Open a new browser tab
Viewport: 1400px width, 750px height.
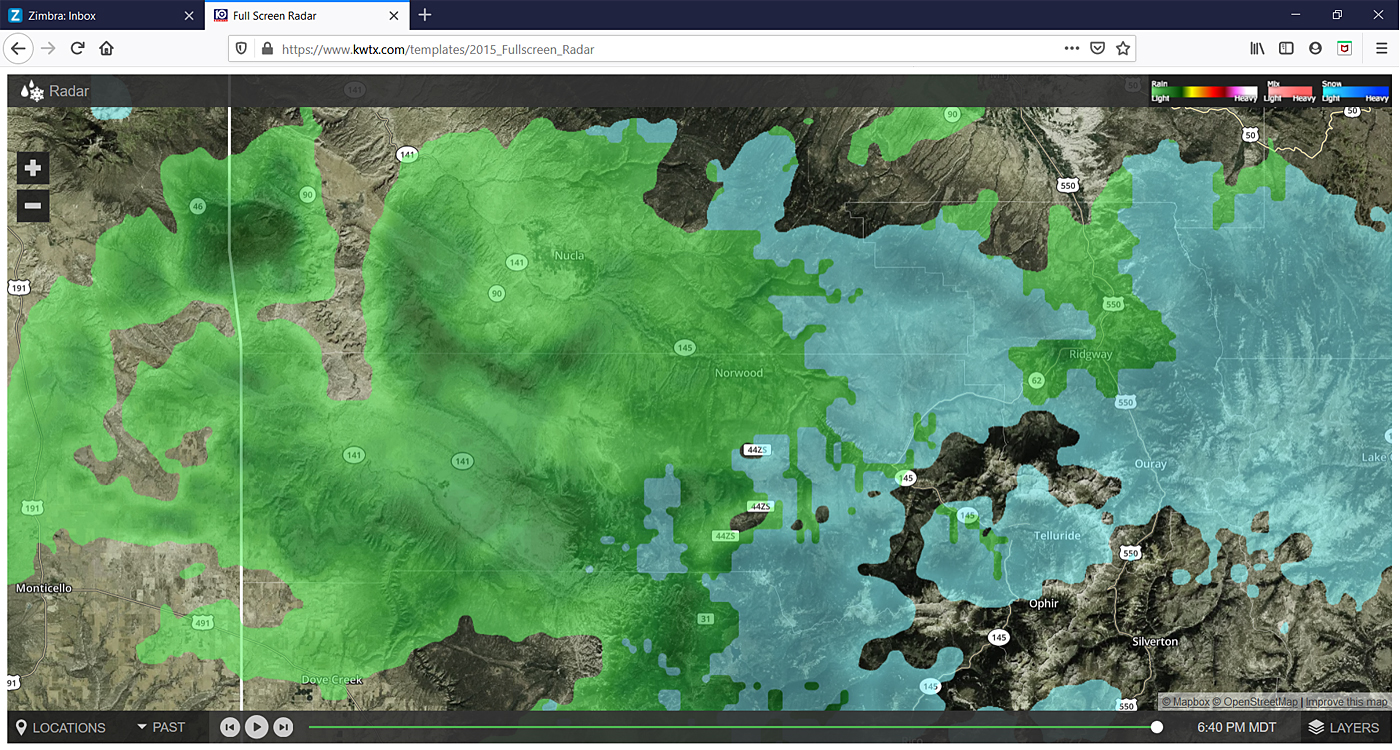coord(425,15)
